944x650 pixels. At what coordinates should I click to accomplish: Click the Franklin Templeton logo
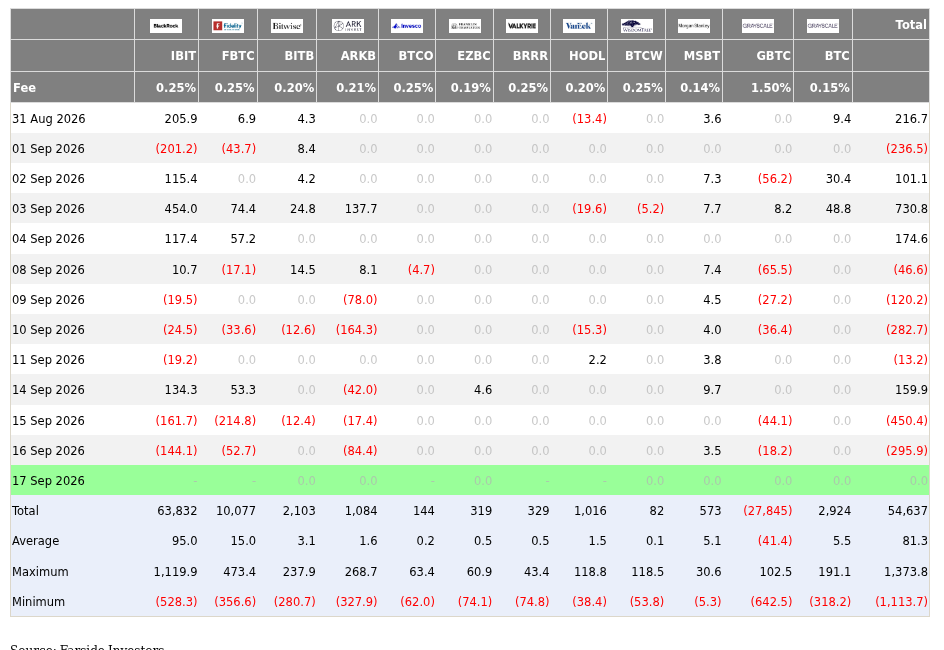point(465,26)
